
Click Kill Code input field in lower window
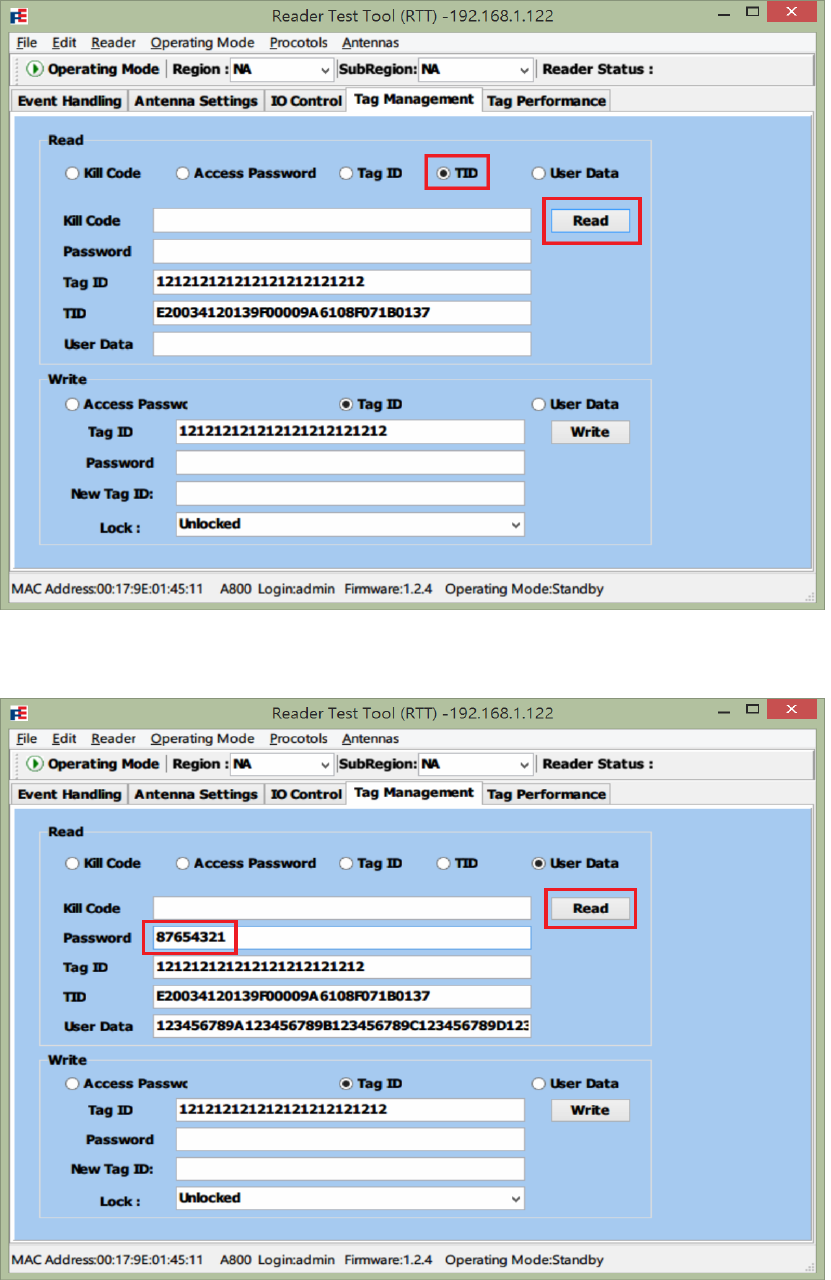[342, 909]
